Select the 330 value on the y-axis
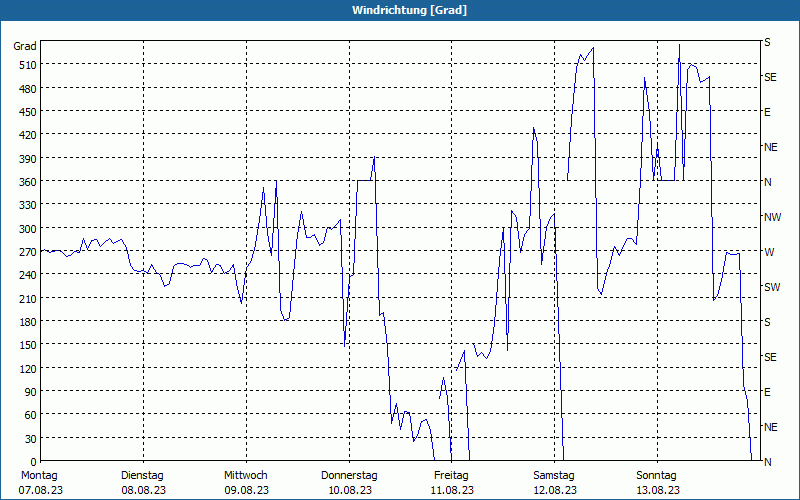This screenshot has height=500, width=800. pyautogui.click(x=28, y=205)
